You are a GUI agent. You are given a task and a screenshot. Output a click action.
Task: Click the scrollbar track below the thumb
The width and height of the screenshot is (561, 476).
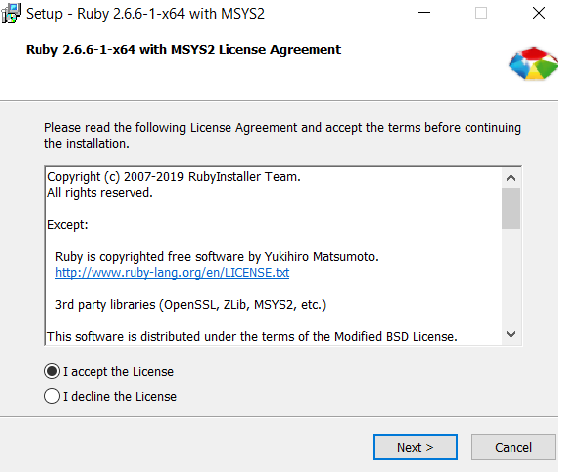click(511, 277)
